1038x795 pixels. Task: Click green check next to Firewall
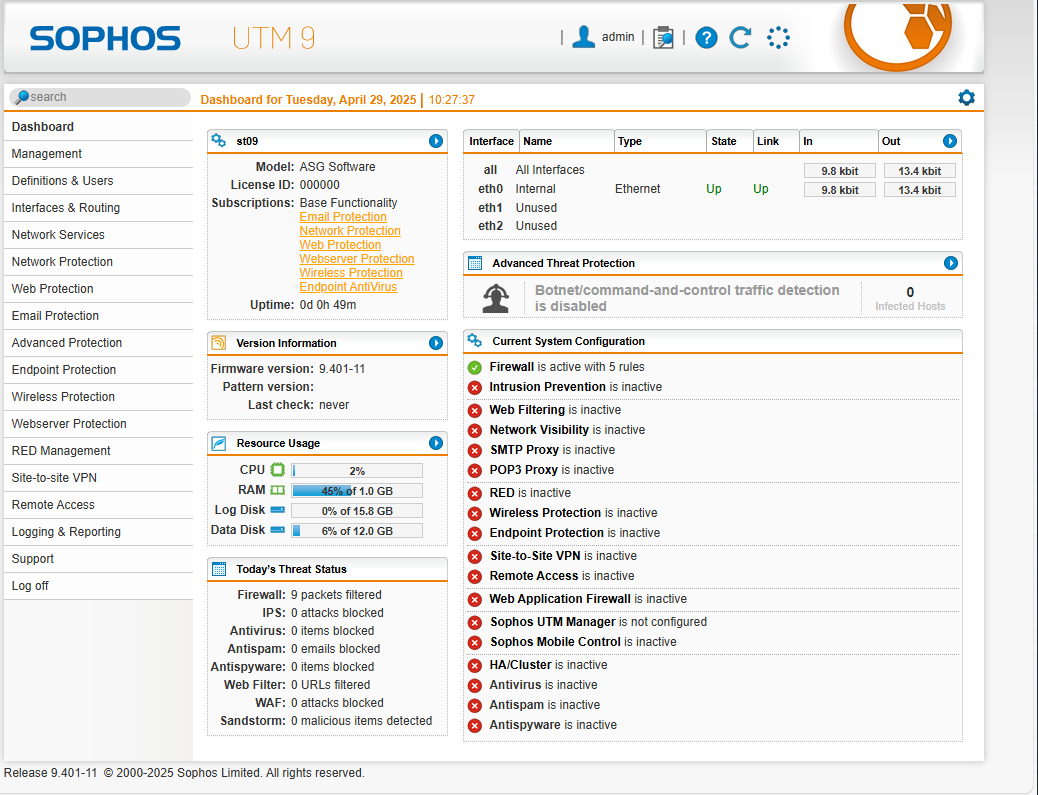point(475,367)
